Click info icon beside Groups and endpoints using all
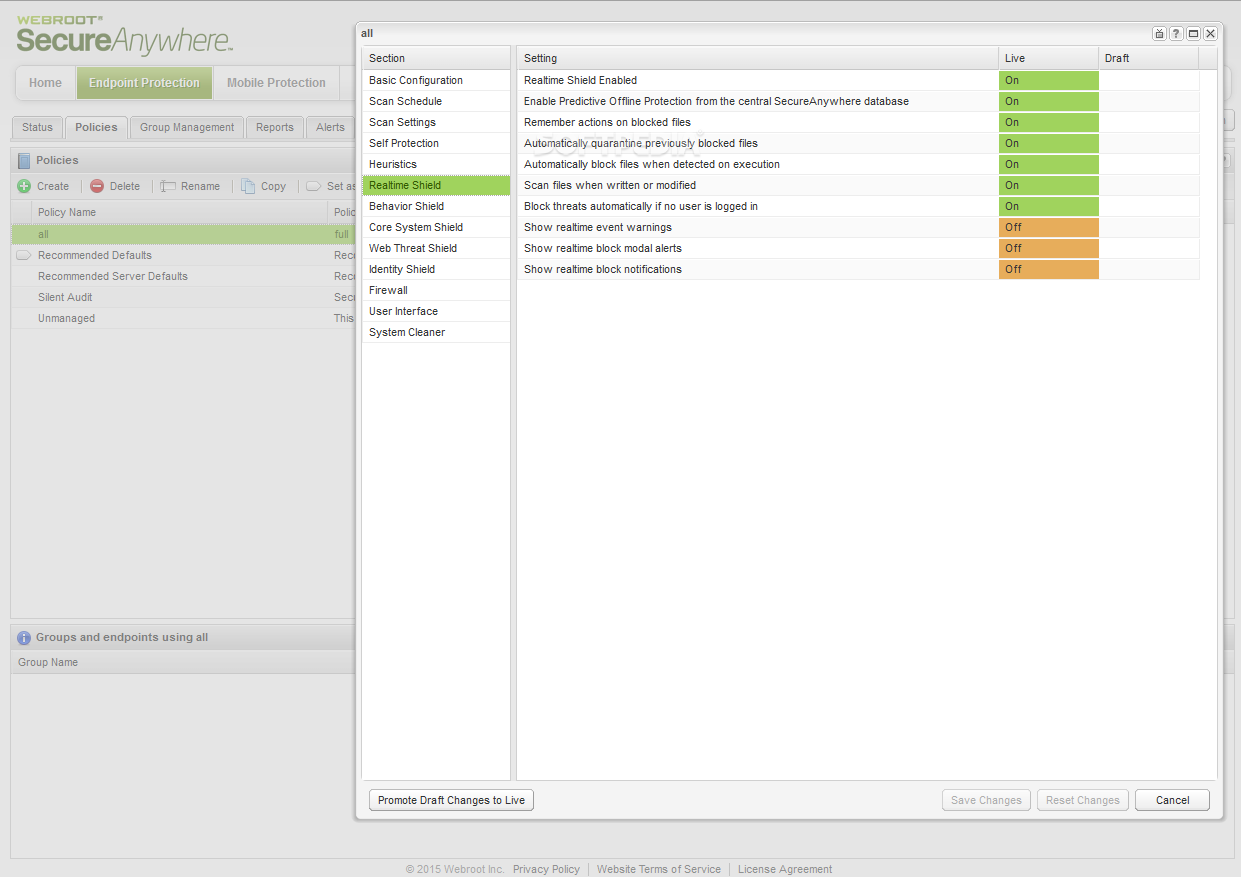Viewport: 1241px width, 877px height. click(24, 637)
